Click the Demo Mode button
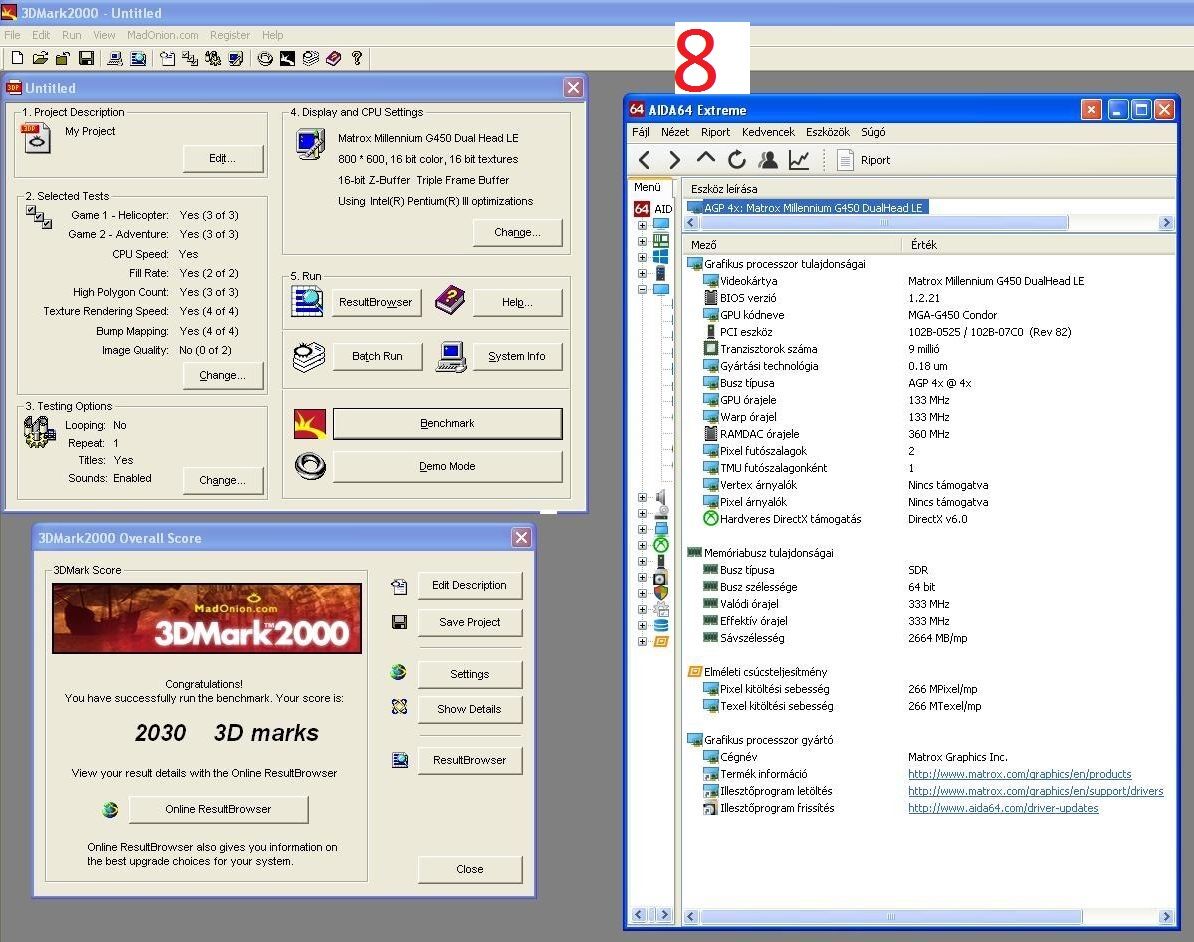Image resolution: width=1194 pixels, height=942 pixels. pyautogui.click(x=448, y=467)
